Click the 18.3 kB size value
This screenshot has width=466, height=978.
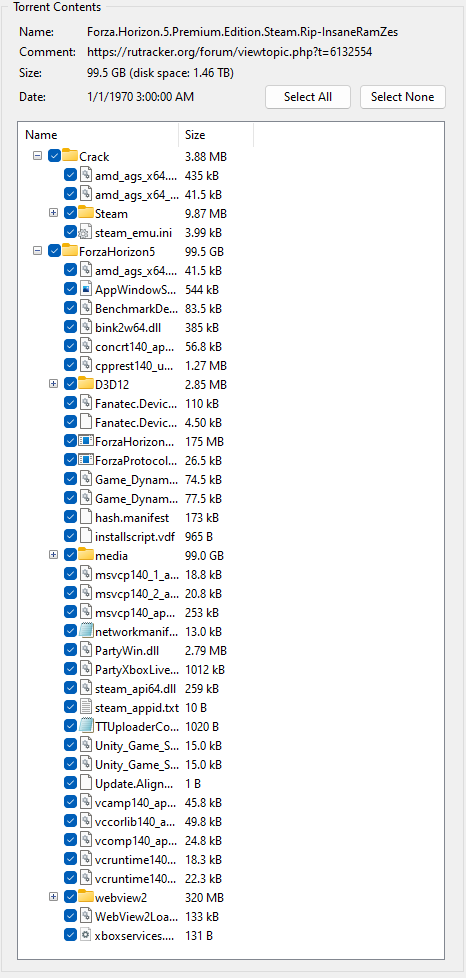point(203,859)
